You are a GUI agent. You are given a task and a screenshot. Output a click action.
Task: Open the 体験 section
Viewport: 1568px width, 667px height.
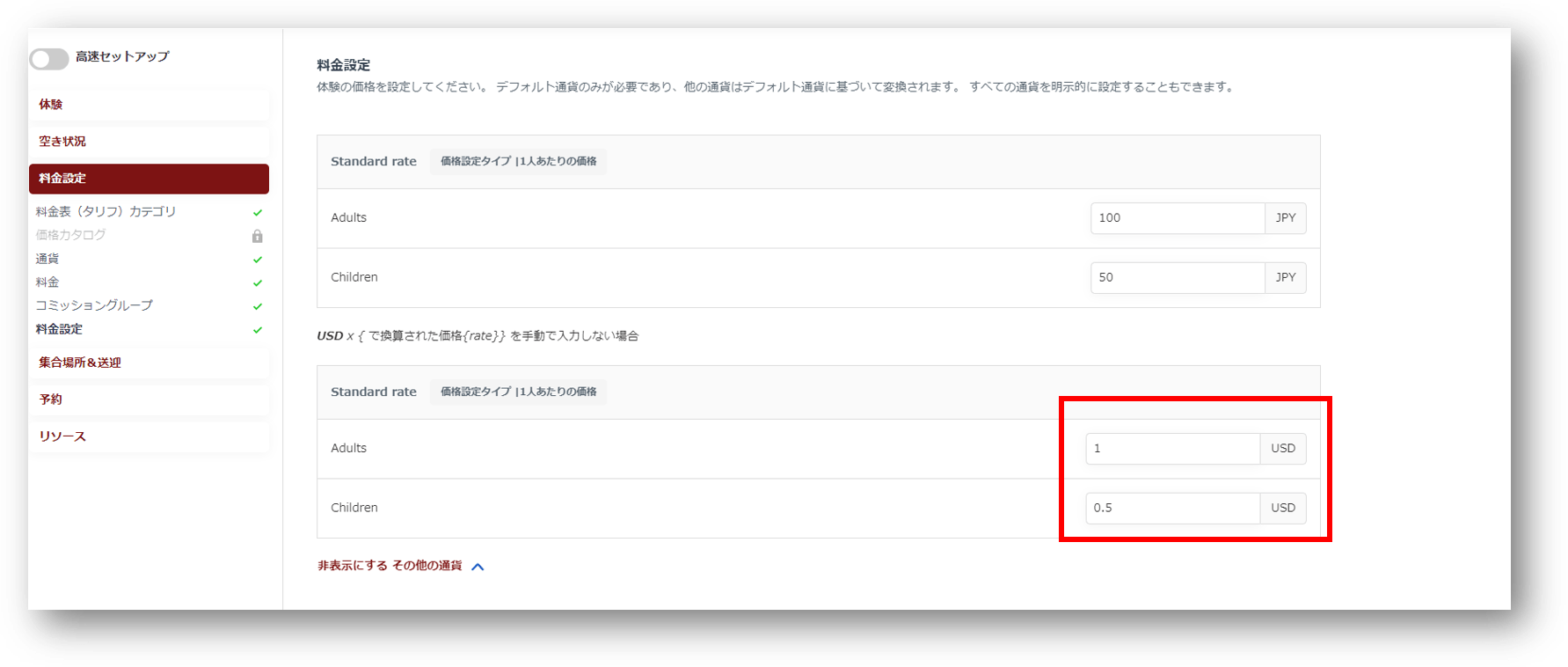click(51, 105)
